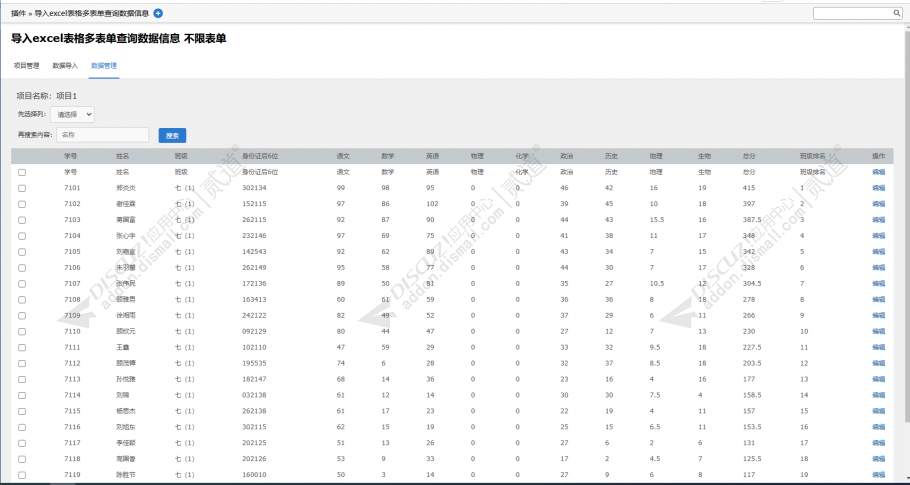The image size is (910, 485).
Task: Click the page heading 导入excel表格多表单查询数据信息 不限表单
Action: pos(118,39)
